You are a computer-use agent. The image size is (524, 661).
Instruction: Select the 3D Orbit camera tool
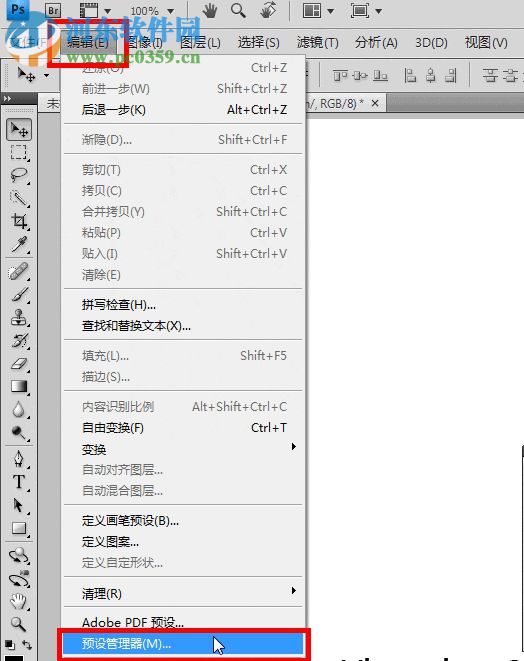tap(19, 579)
